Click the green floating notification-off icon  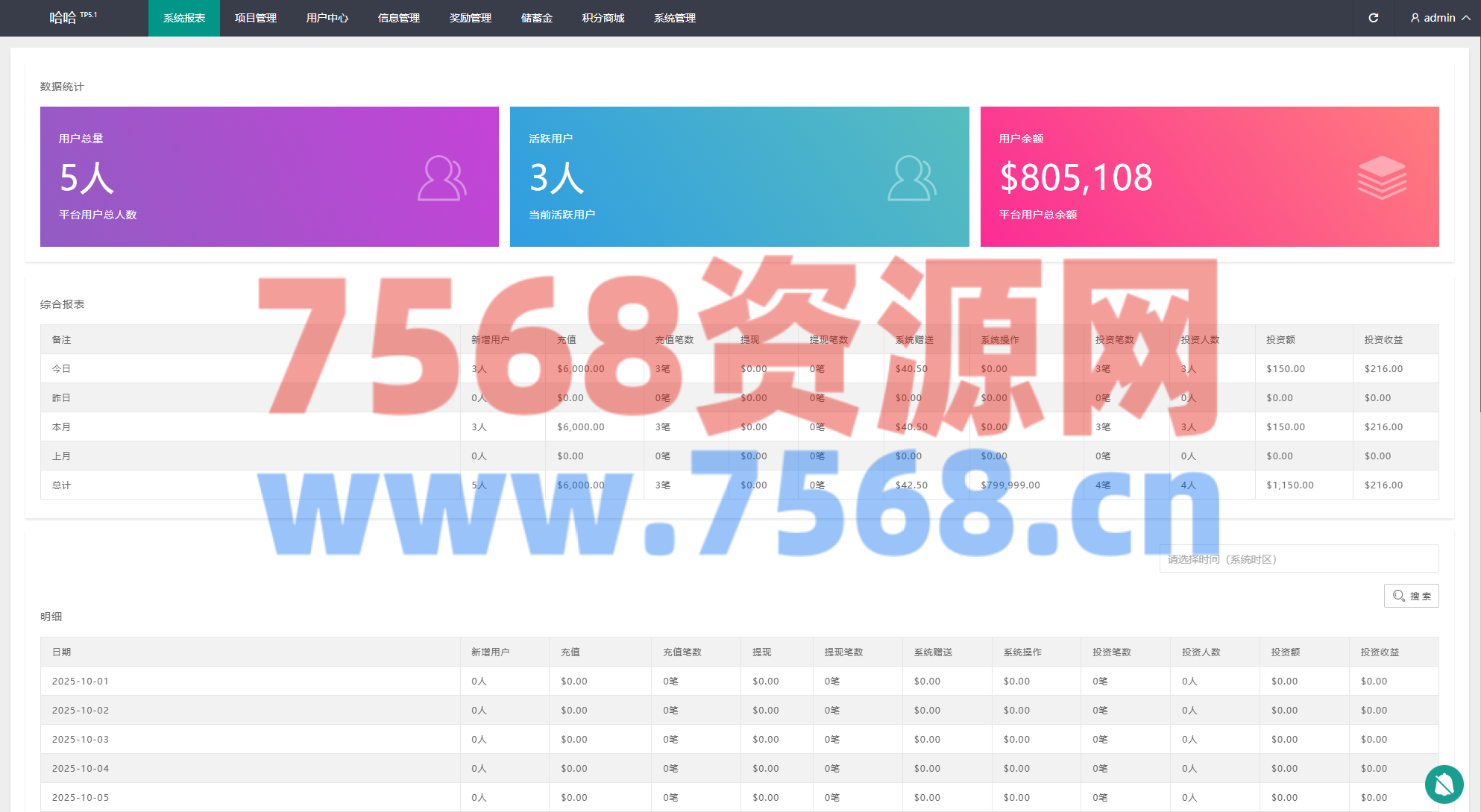(x=1444, y=784)
